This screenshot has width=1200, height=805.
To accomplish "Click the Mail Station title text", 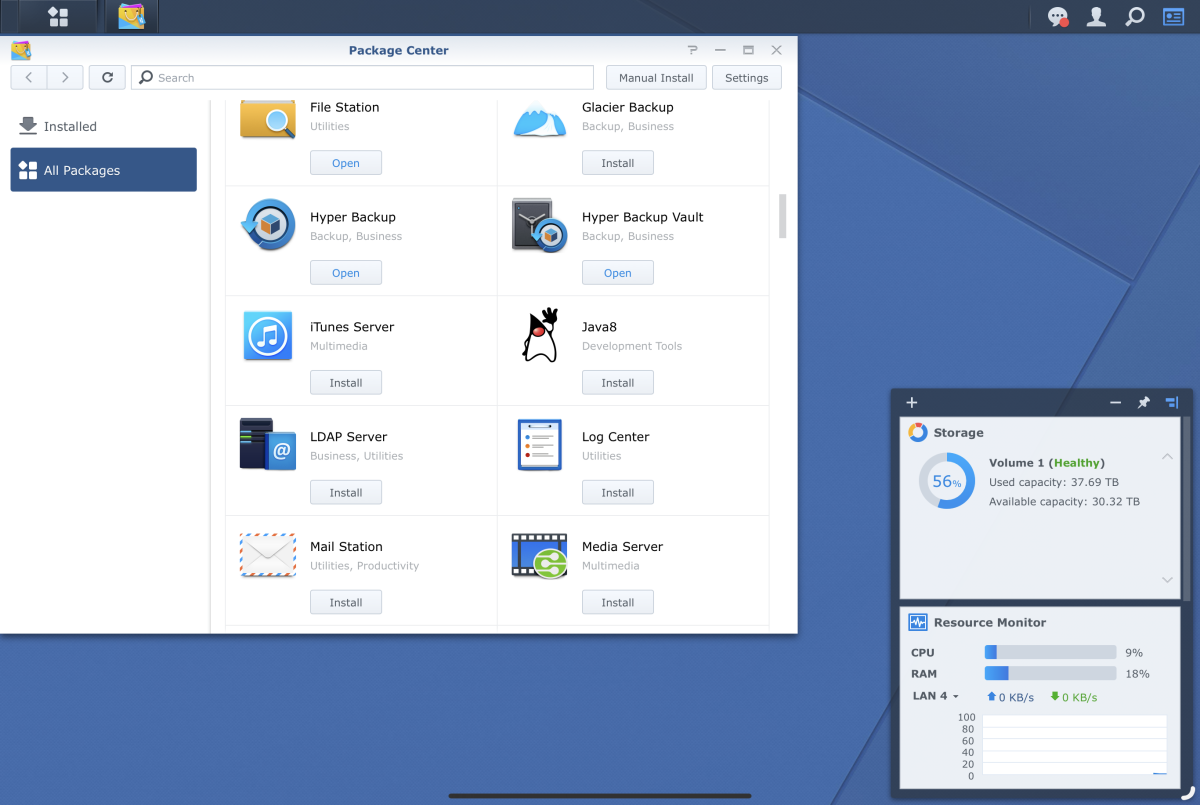I will pyautogui.click(x=346, y=547).
